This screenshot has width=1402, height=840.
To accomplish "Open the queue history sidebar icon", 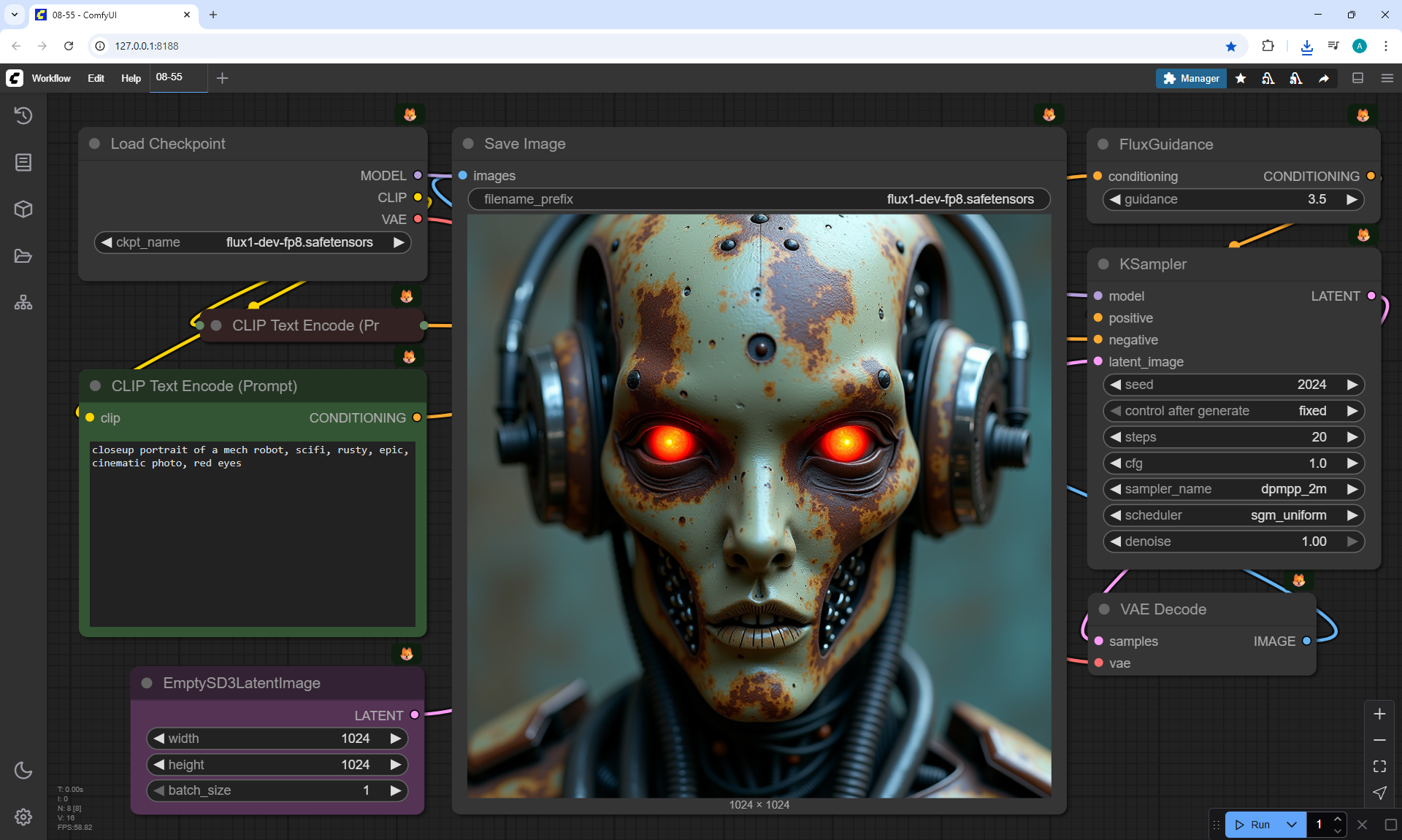I will (x=23, y=115).
